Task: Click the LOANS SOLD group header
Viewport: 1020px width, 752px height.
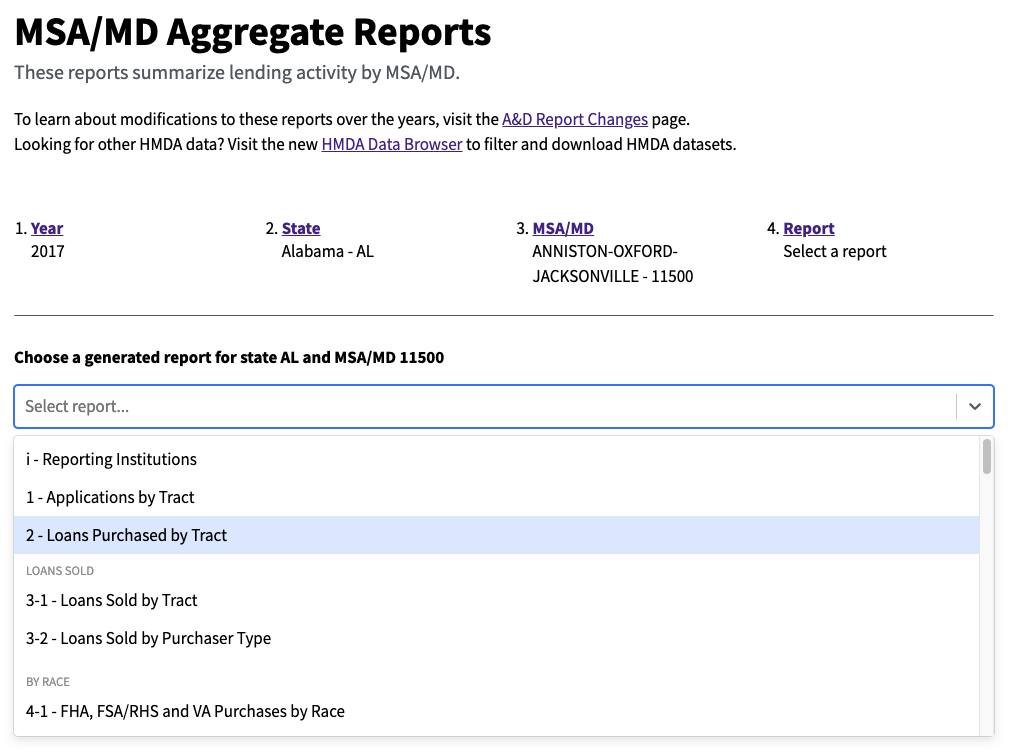Action: pos(58,570)
